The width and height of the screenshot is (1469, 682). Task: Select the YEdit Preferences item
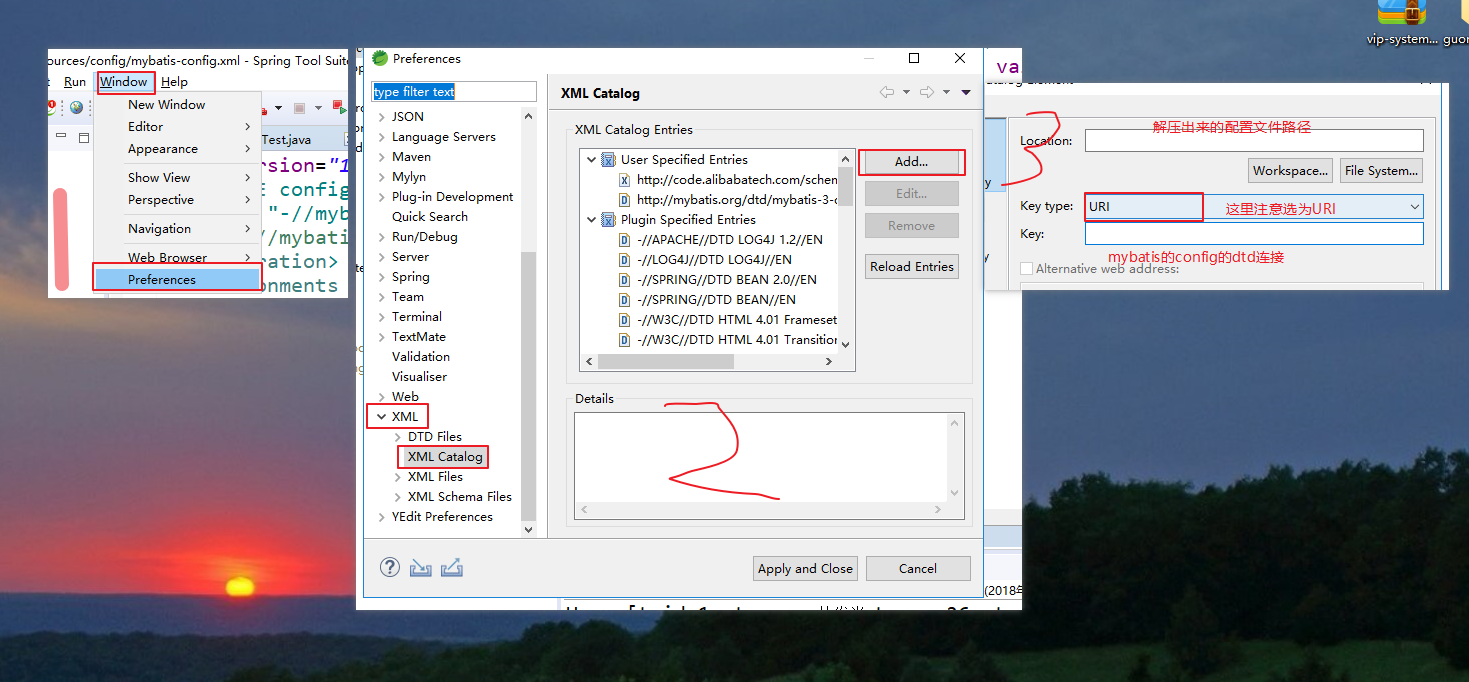pyautogui.click(x=442, y=517)
